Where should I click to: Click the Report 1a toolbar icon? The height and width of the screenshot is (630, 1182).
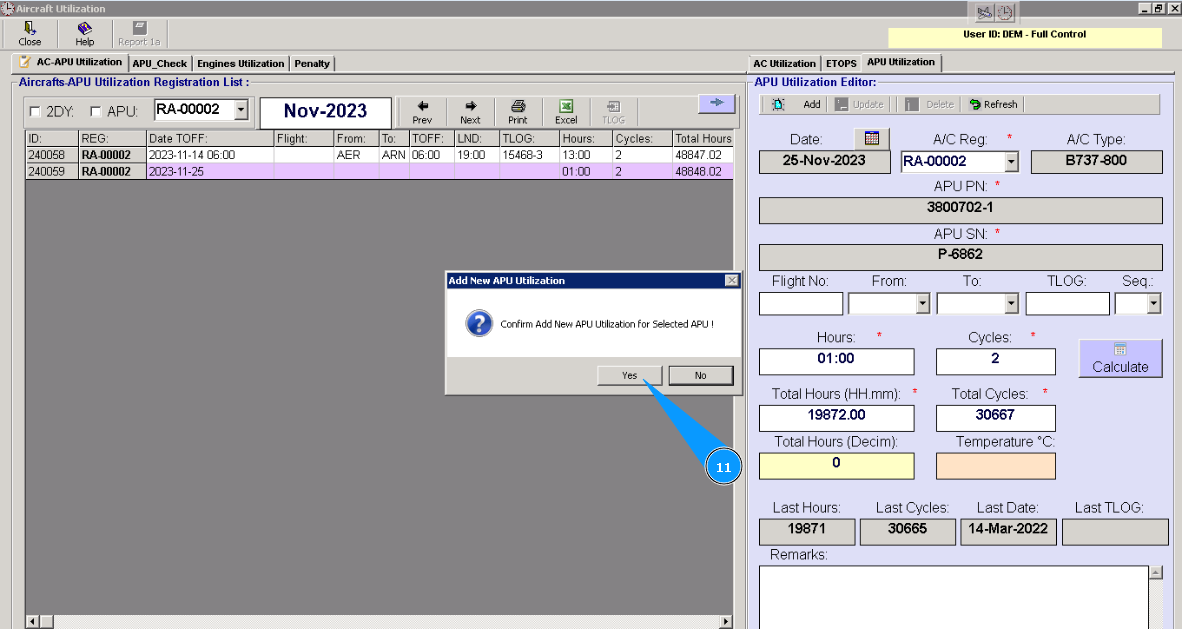[x=139, y=34]
